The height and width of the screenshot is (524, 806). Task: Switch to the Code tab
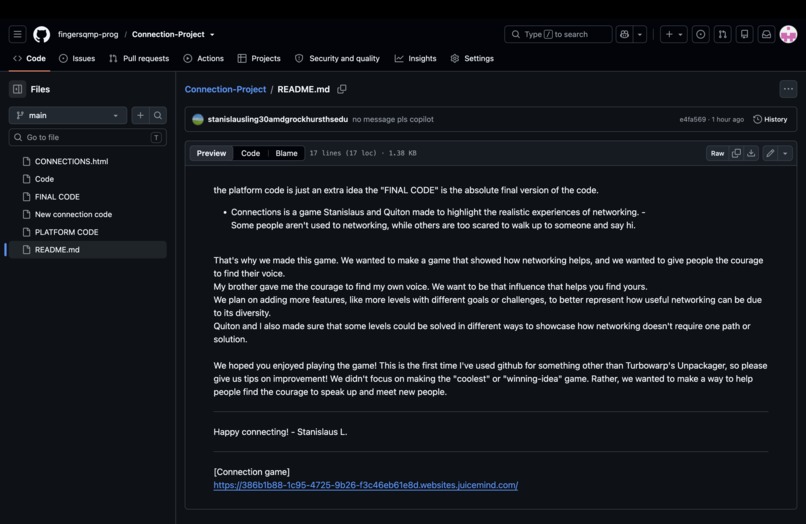[29, 59]
